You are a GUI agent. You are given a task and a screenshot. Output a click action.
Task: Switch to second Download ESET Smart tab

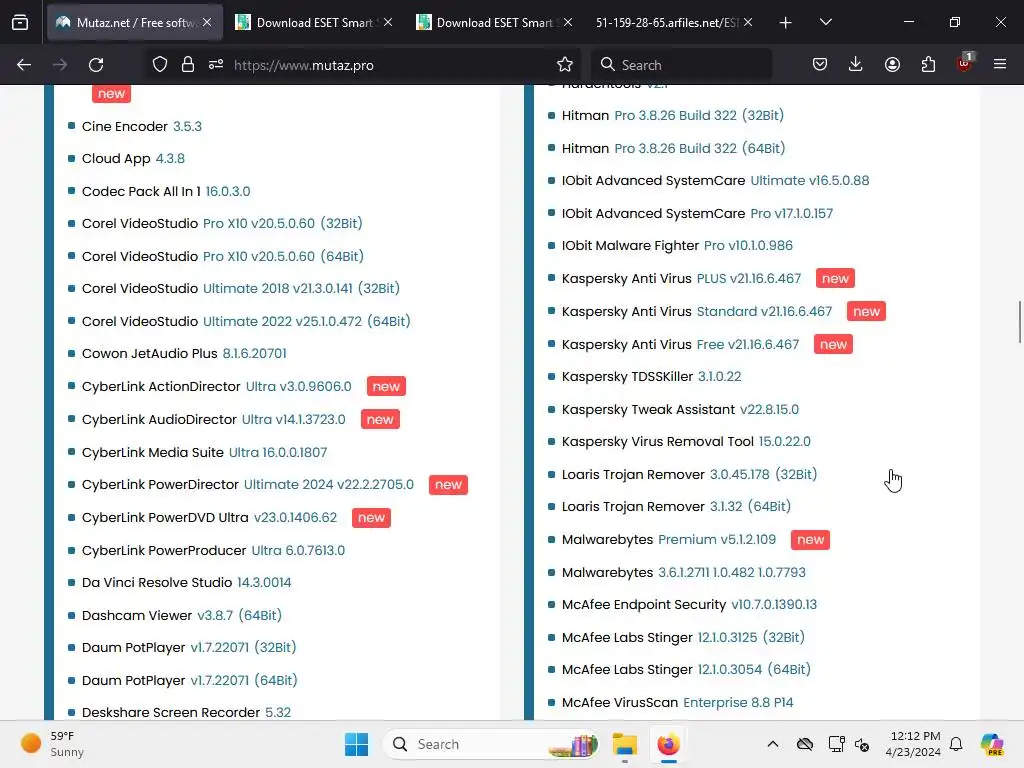494,22
